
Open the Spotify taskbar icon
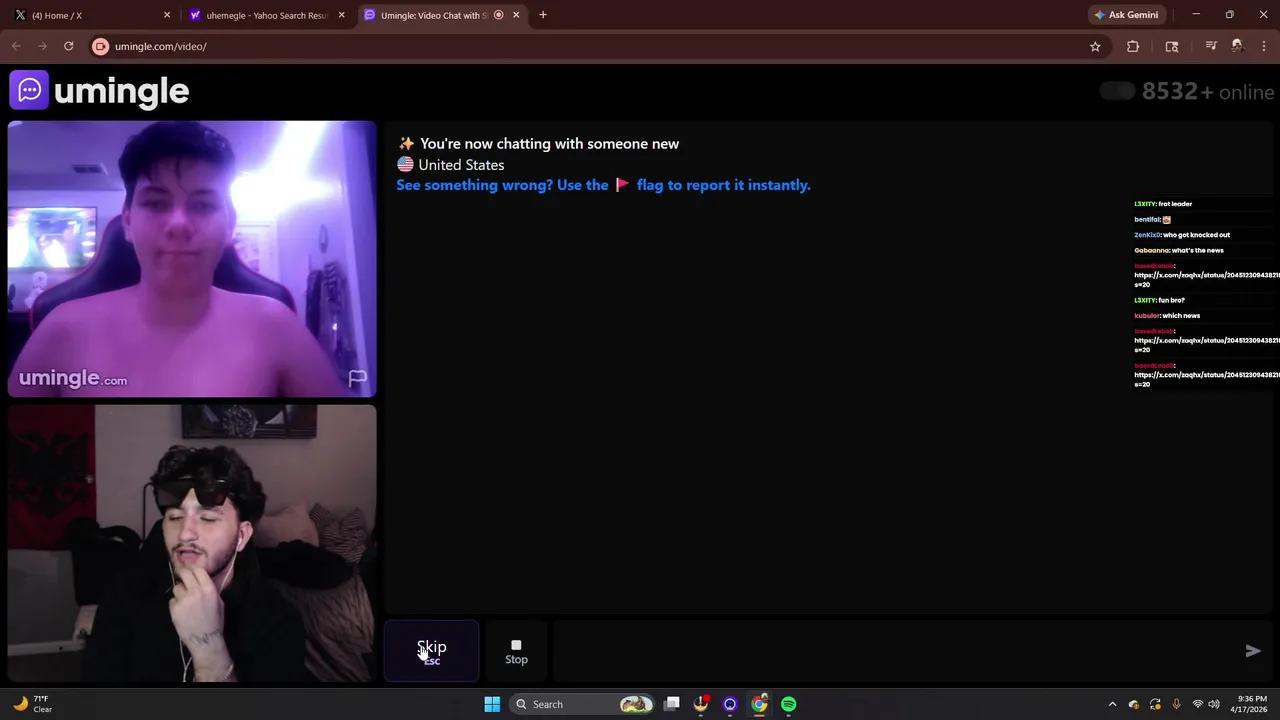pyautogui.click(x=789, y=704)
